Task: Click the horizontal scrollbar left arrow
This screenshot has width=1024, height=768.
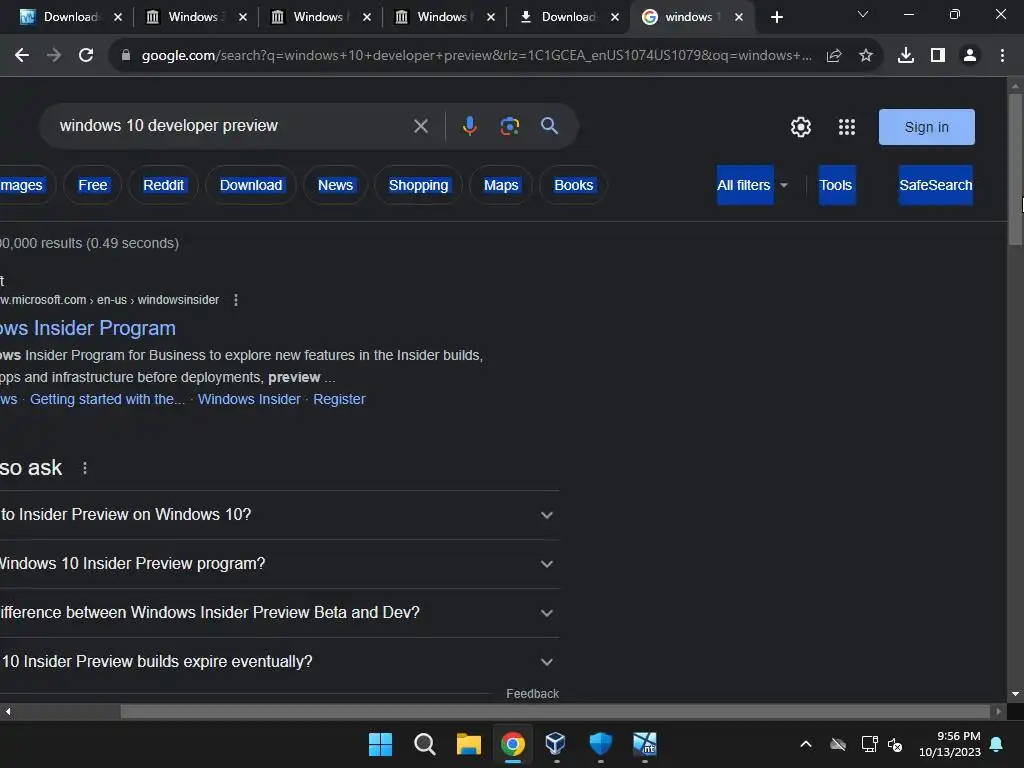Action: click(x=7, y=711)
